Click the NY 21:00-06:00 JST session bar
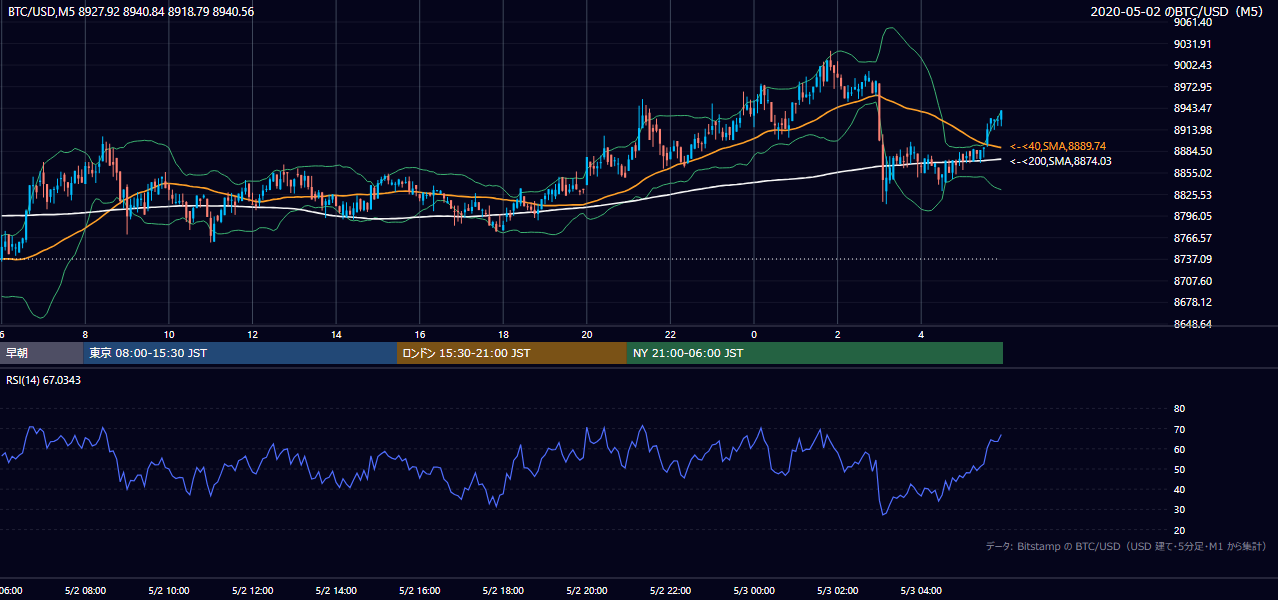 815,353
